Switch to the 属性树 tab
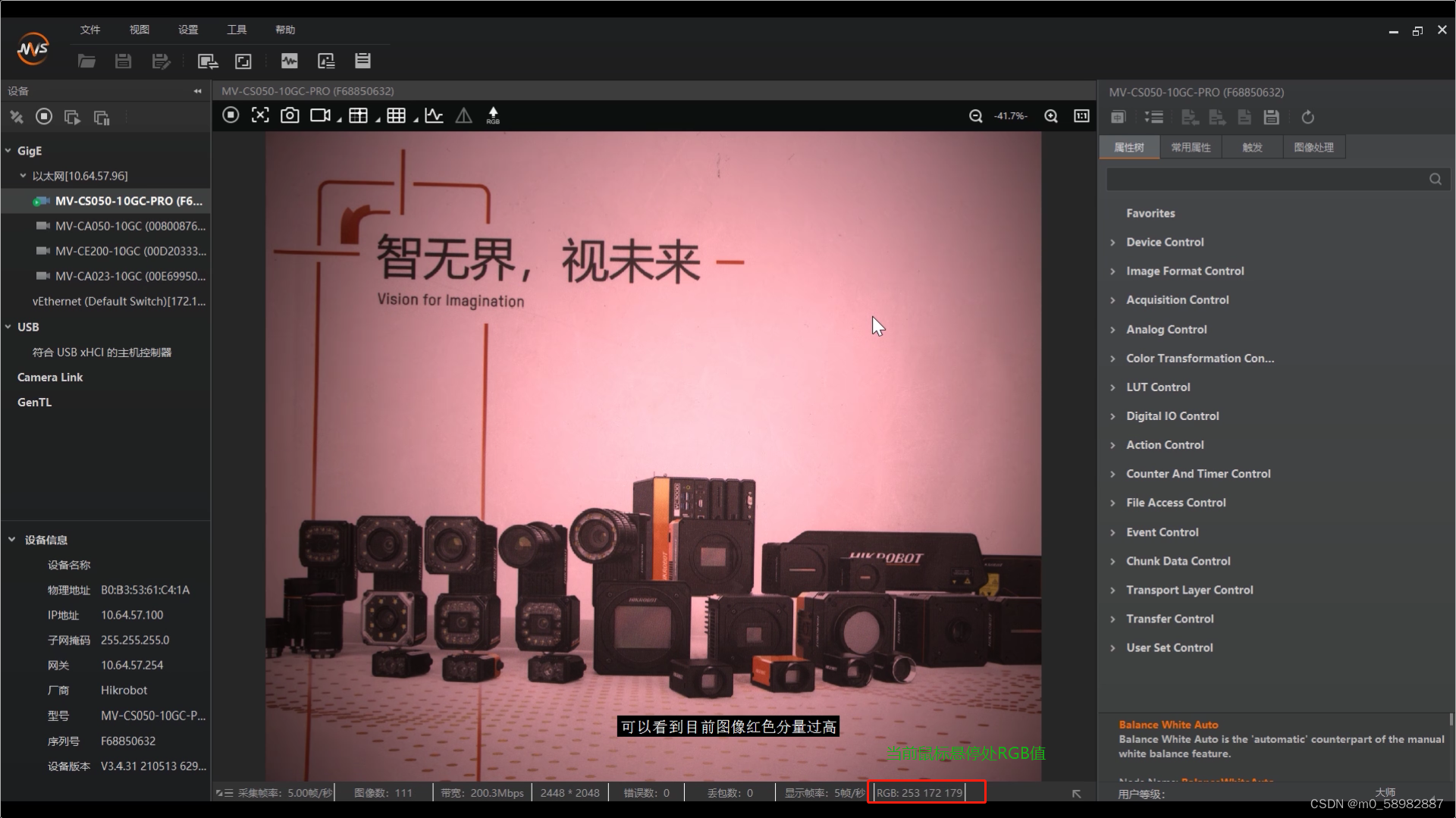The image size is (1456, 818). point(1129,147)
